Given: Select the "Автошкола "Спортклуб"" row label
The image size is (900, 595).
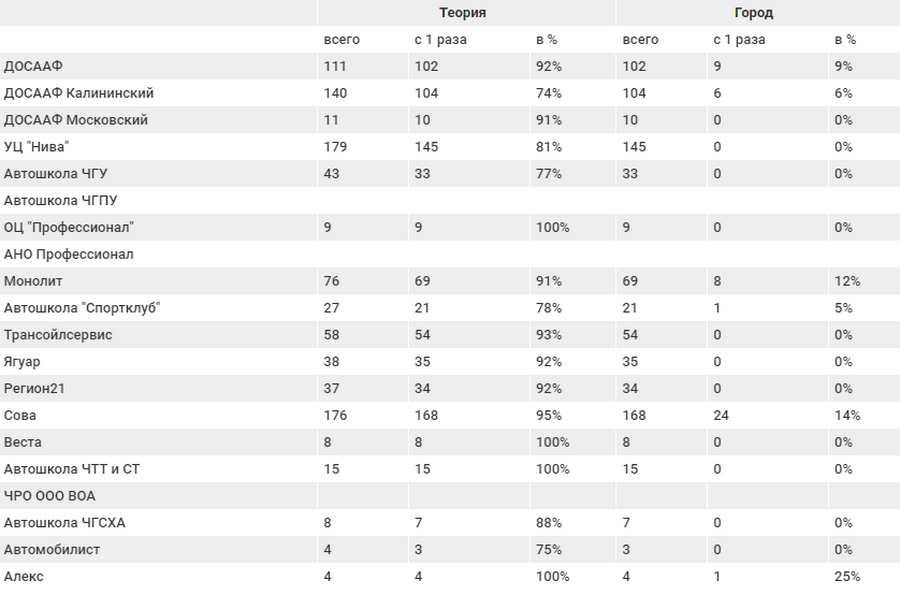Looking at the screenshot, I should pyautogui.click(x=82, y=308).
